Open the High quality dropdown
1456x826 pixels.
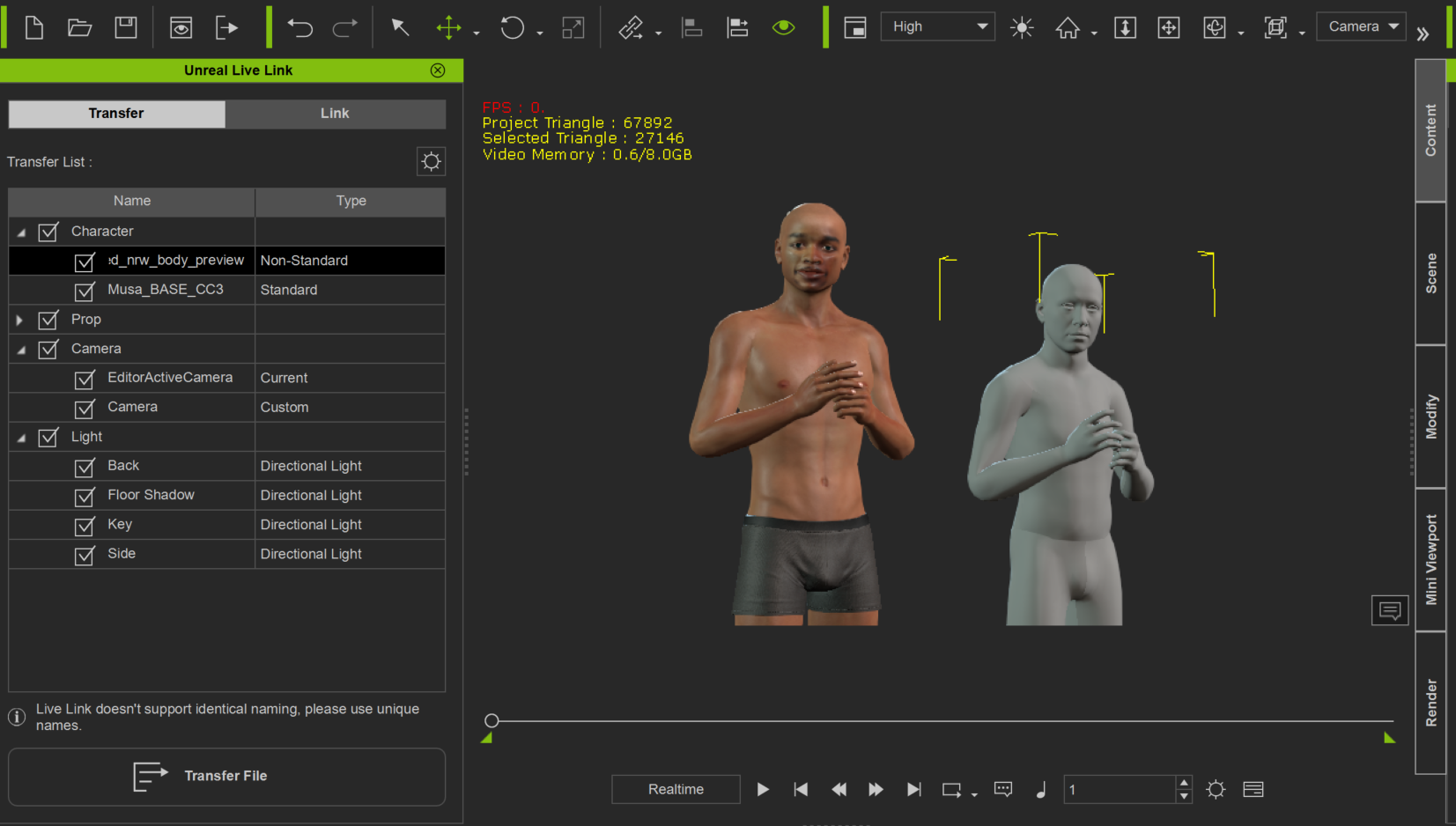click(938, 26)
